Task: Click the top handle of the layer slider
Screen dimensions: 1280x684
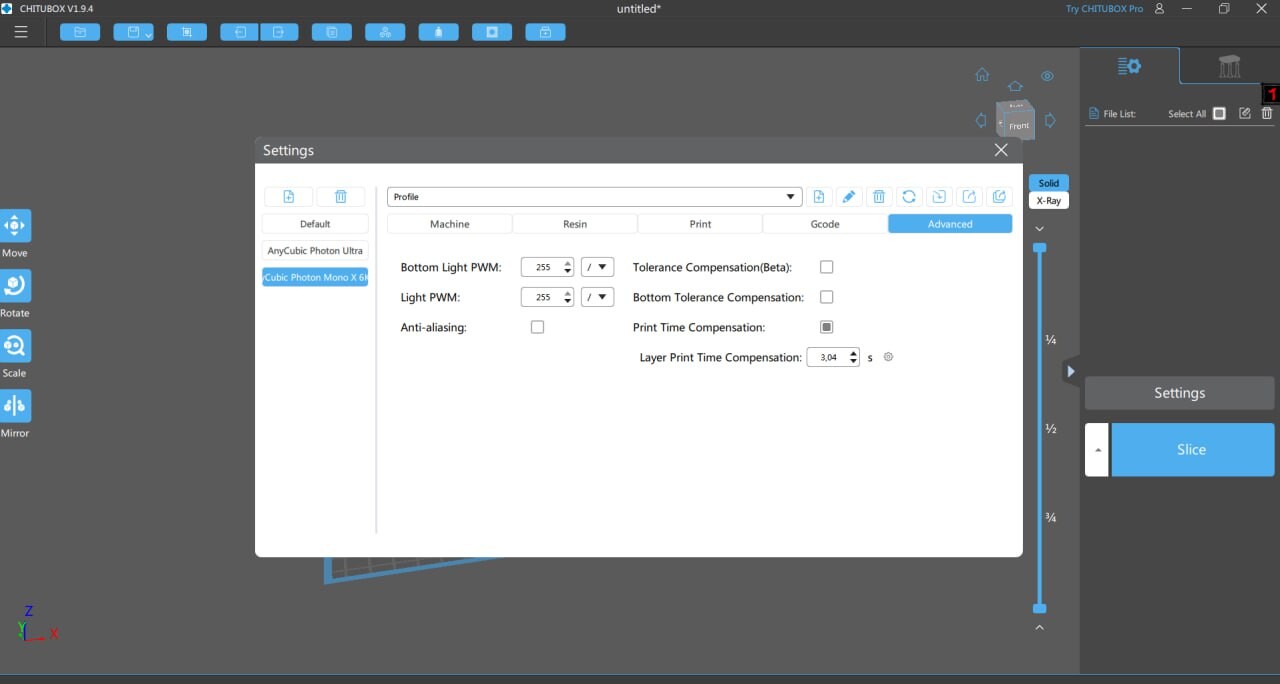Action: tap(1039, 247)
